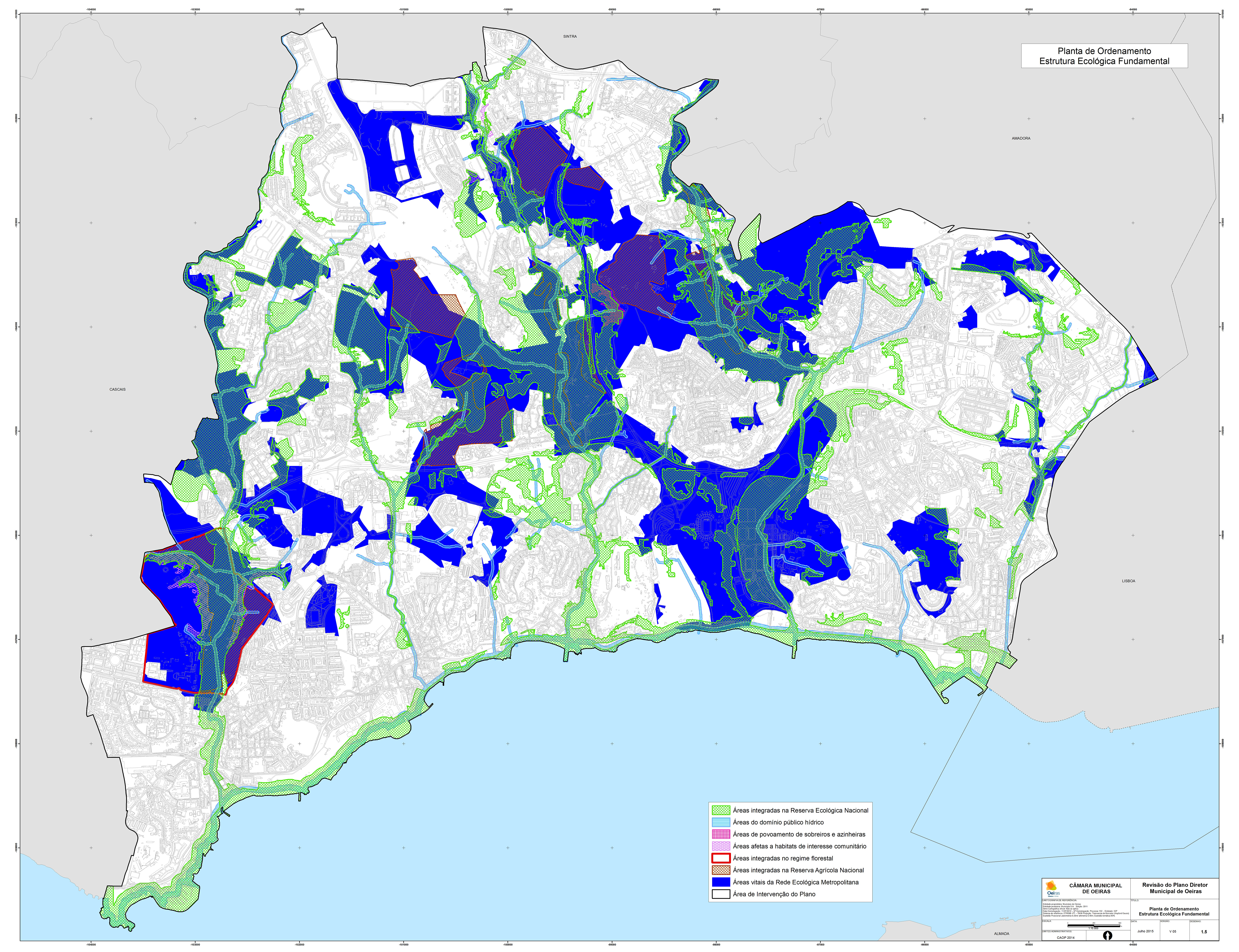This screenshot has width=1239, height=952.
Task: Click 'Entidade proprietária: Município de Oeiras' line
Action: point(1062,904)
